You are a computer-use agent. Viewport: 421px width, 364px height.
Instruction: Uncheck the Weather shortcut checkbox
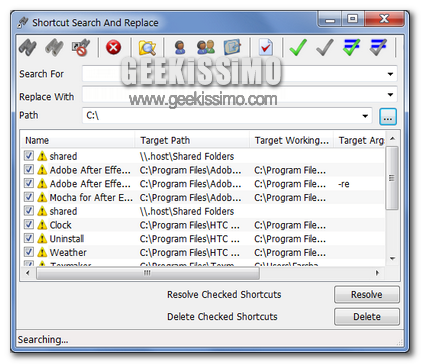[29, 252]
